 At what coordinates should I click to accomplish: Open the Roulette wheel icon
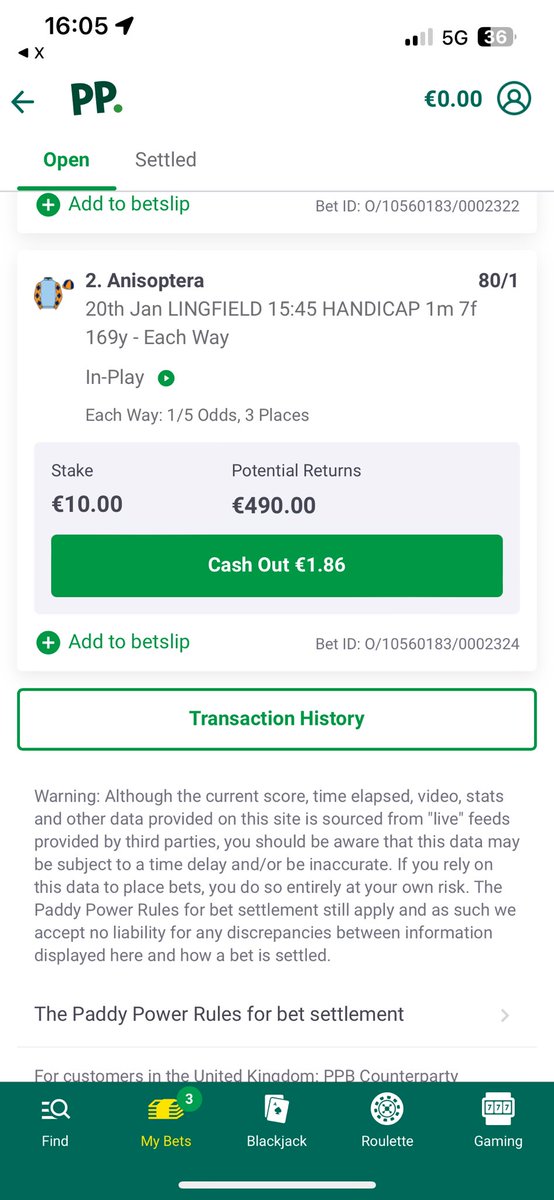[x=387, y=1108]
